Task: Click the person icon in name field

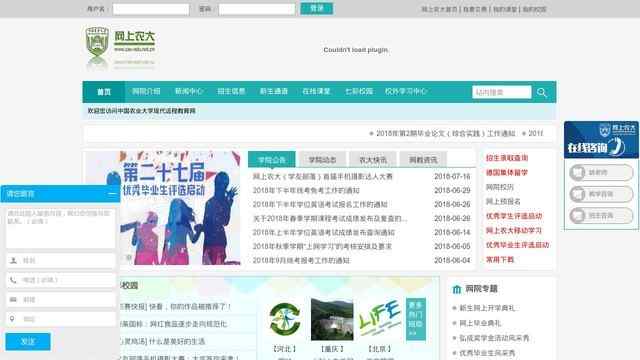Action: 13,260
